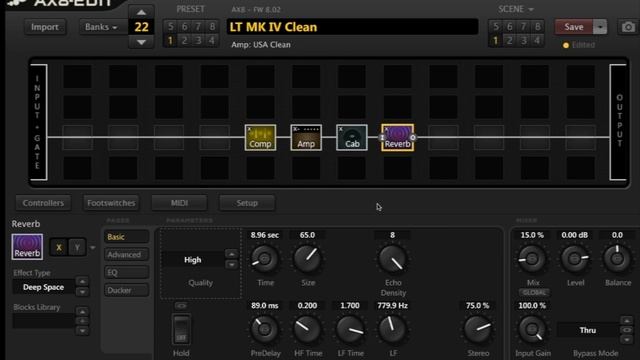Click the Blocks Library down arrow
640x360 pixels.
(x=82, y=330)
